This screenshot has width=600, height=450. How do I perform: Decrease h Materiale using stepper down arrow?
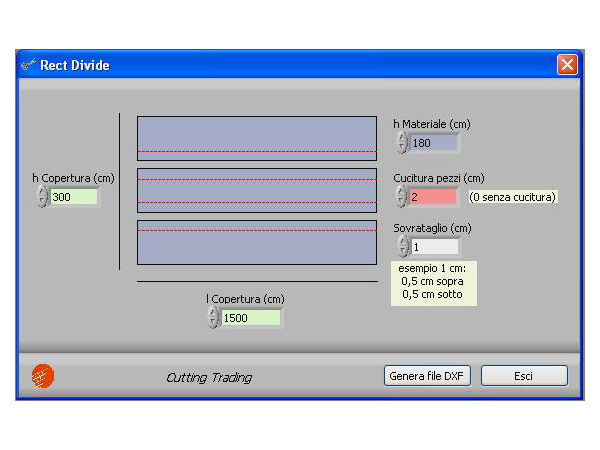coord(402,148)
